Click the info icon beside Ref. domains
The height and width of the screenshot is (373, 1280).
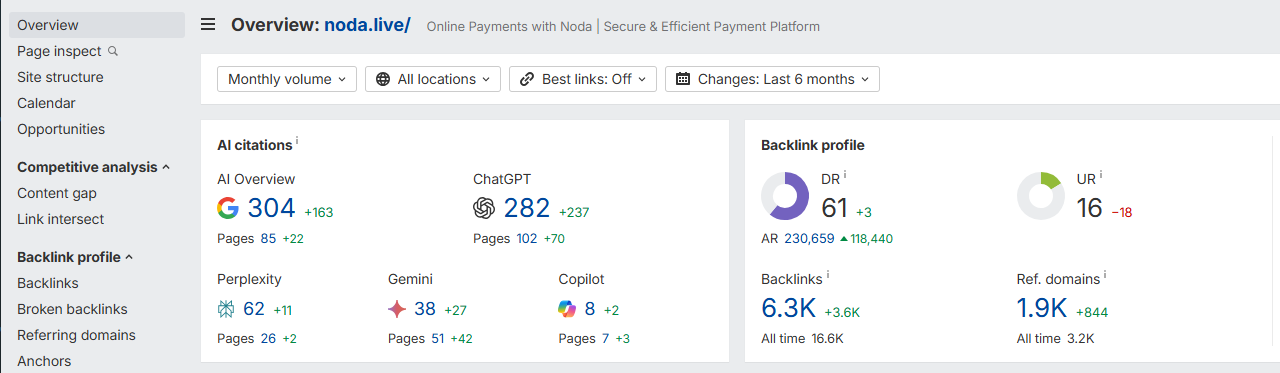(x=1105, y=275)
